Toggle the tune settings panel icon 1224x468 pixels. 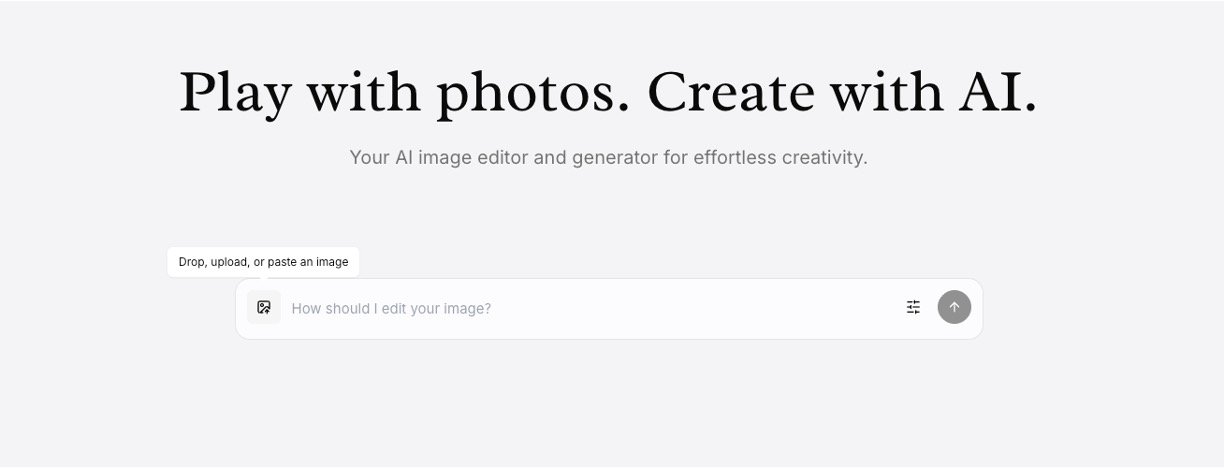point(913,308)
